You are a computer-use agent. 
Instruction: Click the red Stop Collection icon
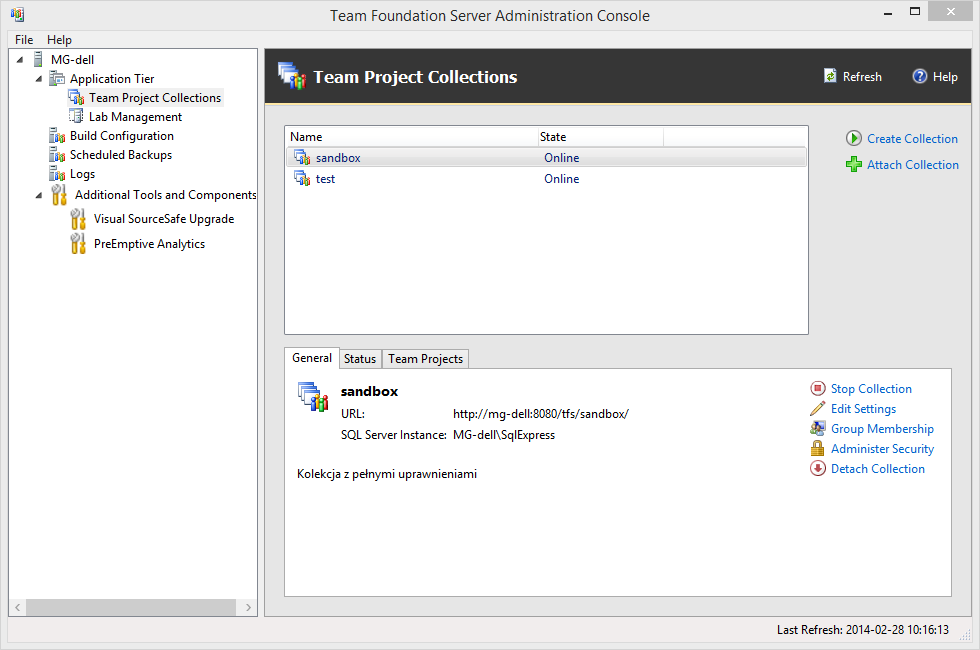point(818,389)
